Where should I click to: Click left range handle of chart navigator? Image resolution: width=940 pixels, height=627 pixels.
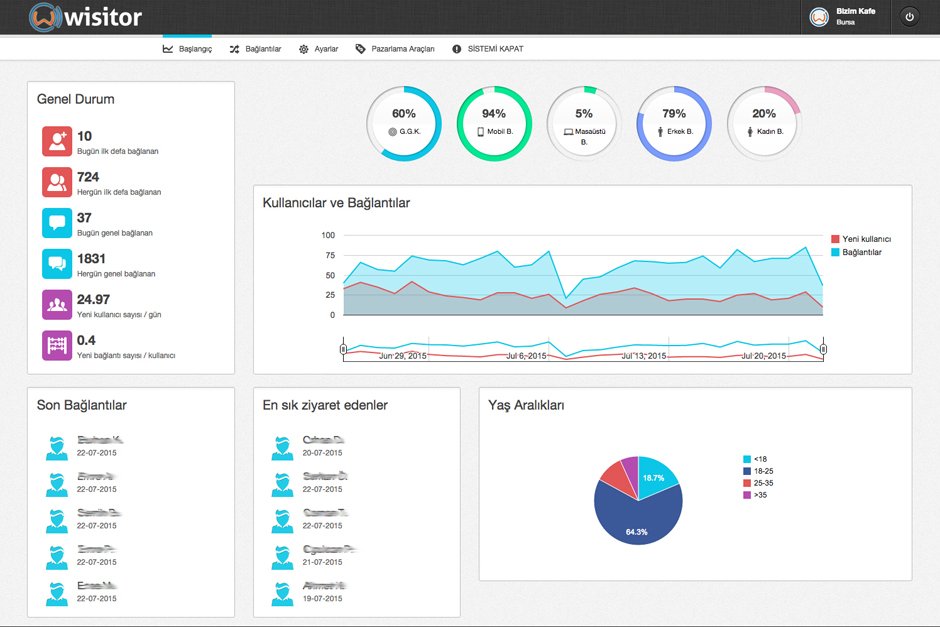pos(343,349)
